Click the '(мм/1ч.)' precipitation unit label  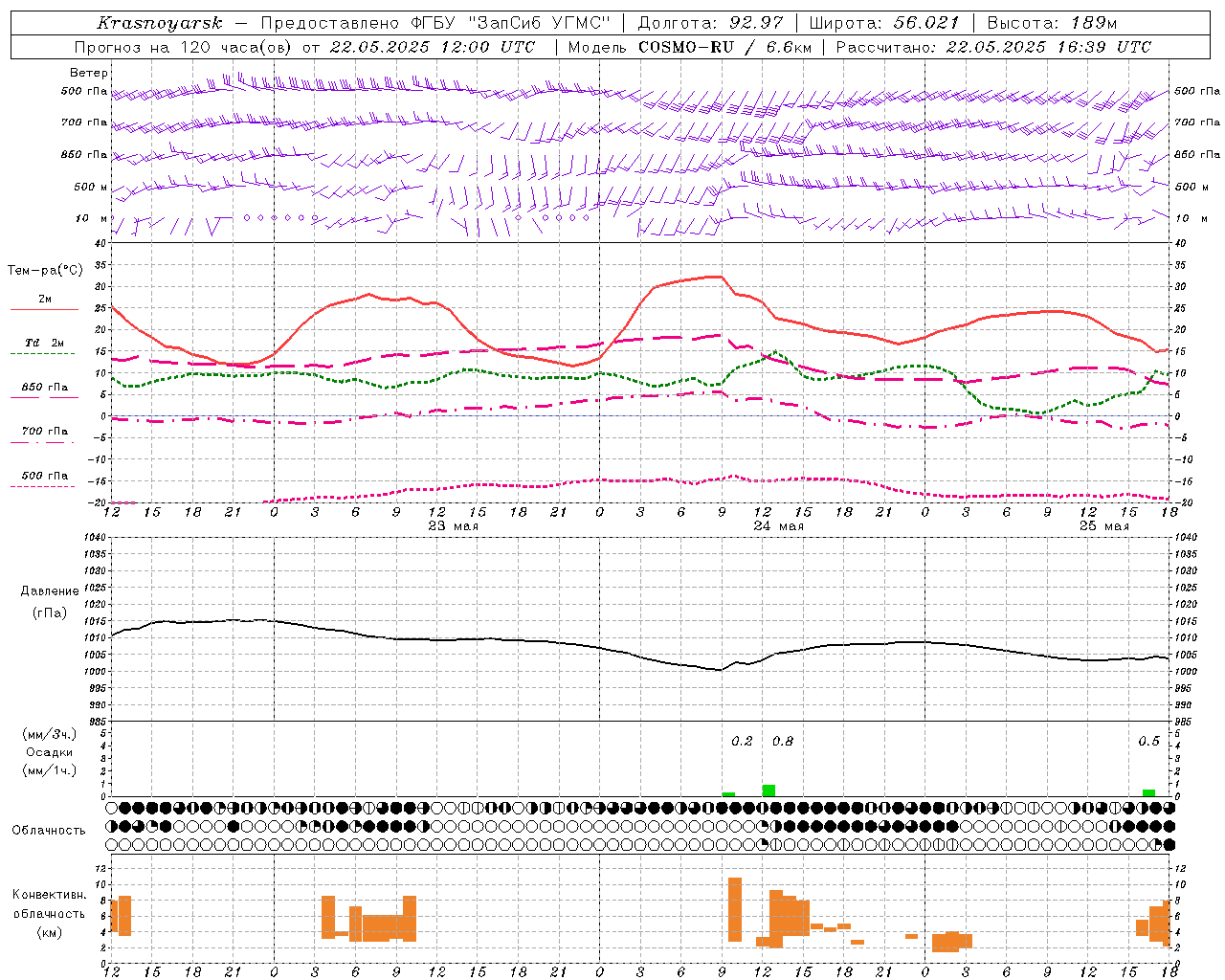pyautogui.click(x=49, y=770)
